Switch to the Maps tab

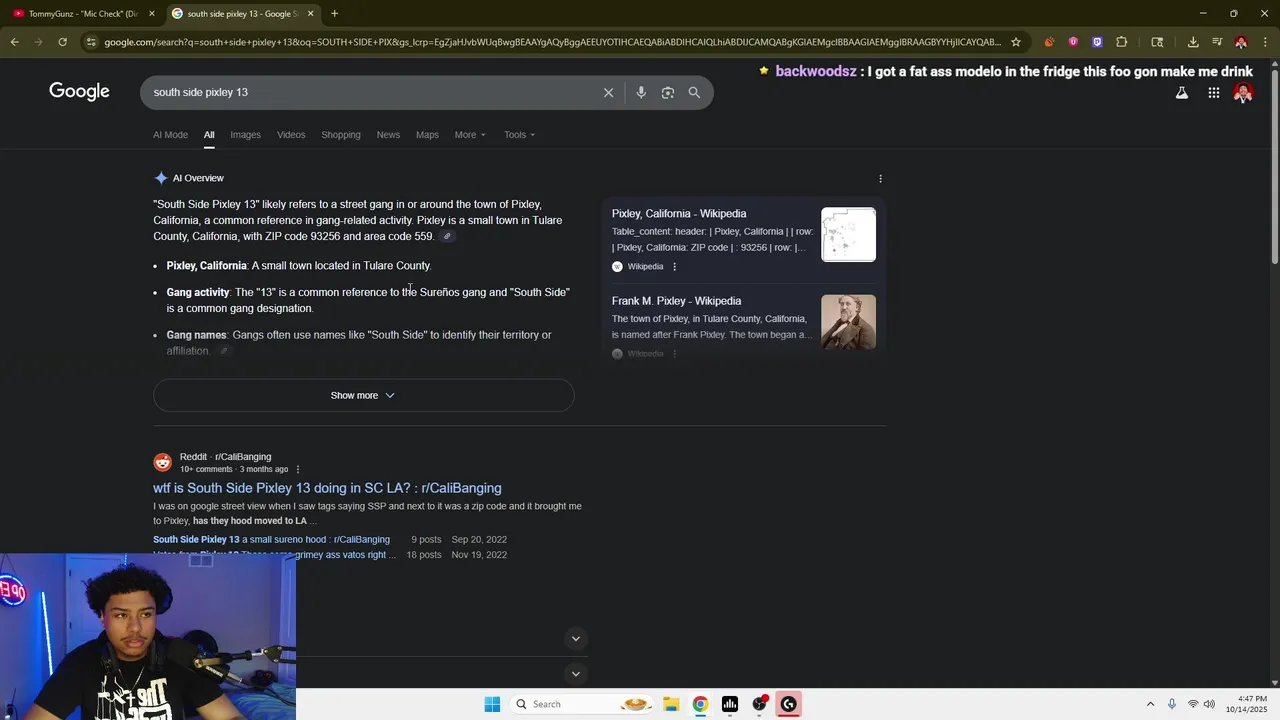coord(427,135)
